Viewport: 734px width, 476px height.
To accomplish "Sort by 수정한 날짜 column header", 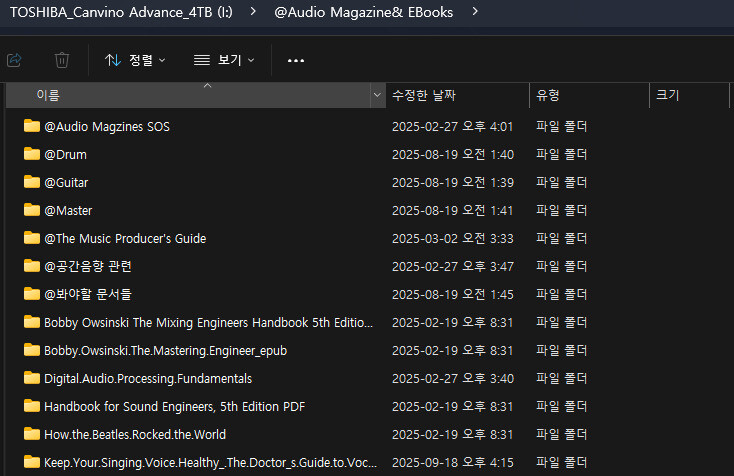I will tap(457, 95).
